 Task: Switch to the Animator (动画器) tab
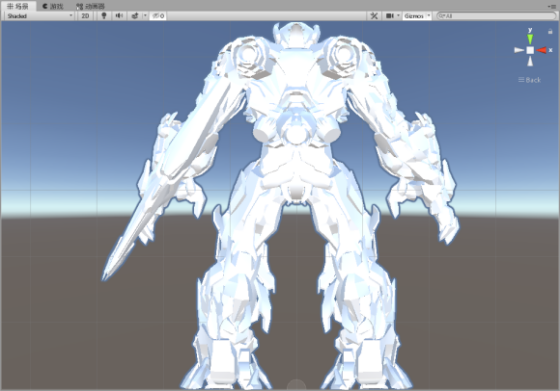click(x=91, y=6)
